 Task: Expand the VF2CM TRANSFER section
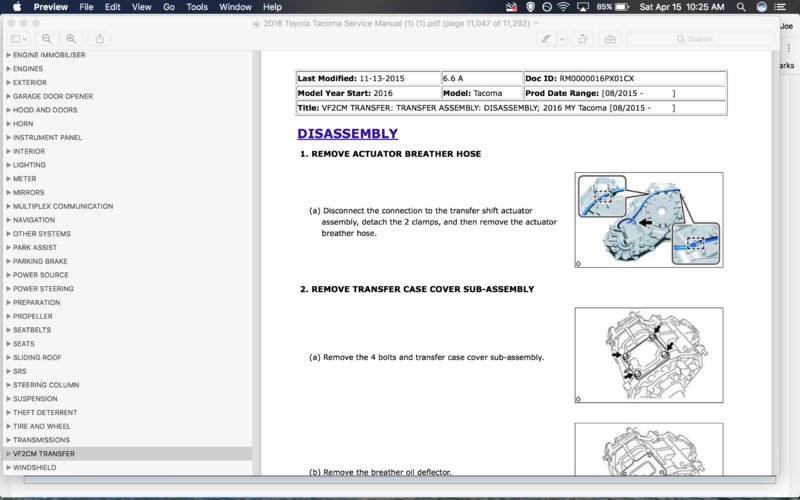coord(8,454)
